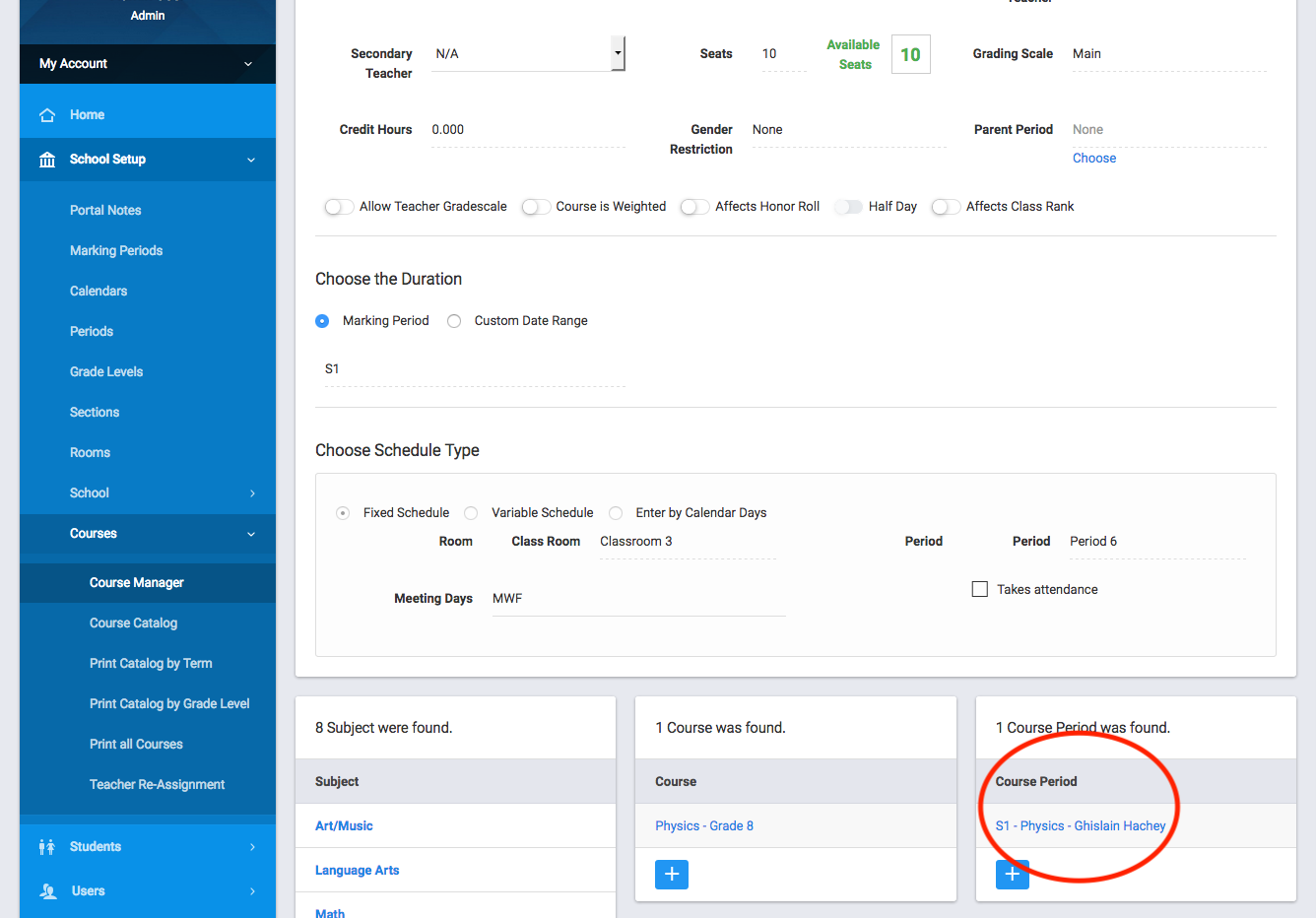Click the Students people icon
The image size is (1316, 918).
(47, 847)
